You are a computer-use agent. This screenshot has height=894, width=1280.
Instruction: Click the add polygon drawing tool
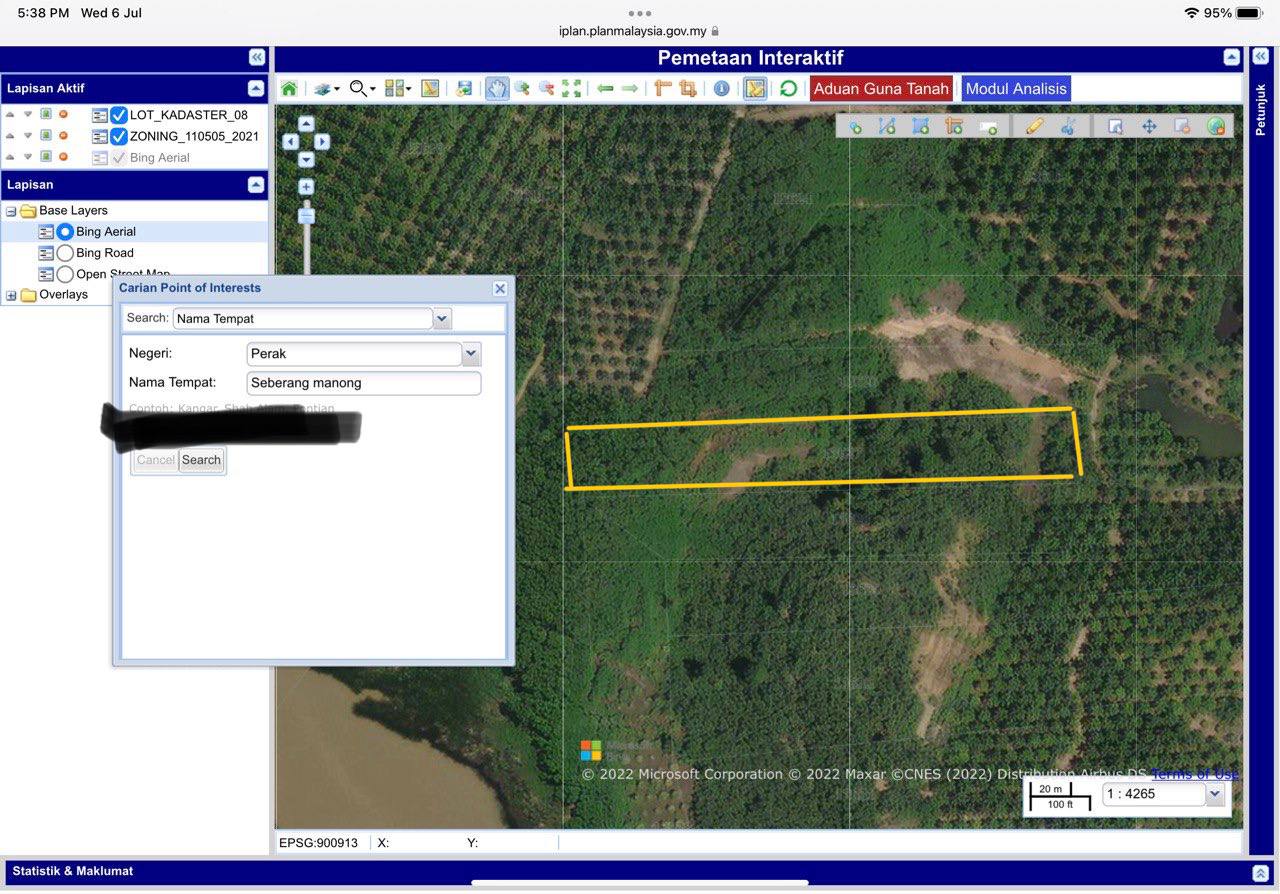click(x=921, y=126)
